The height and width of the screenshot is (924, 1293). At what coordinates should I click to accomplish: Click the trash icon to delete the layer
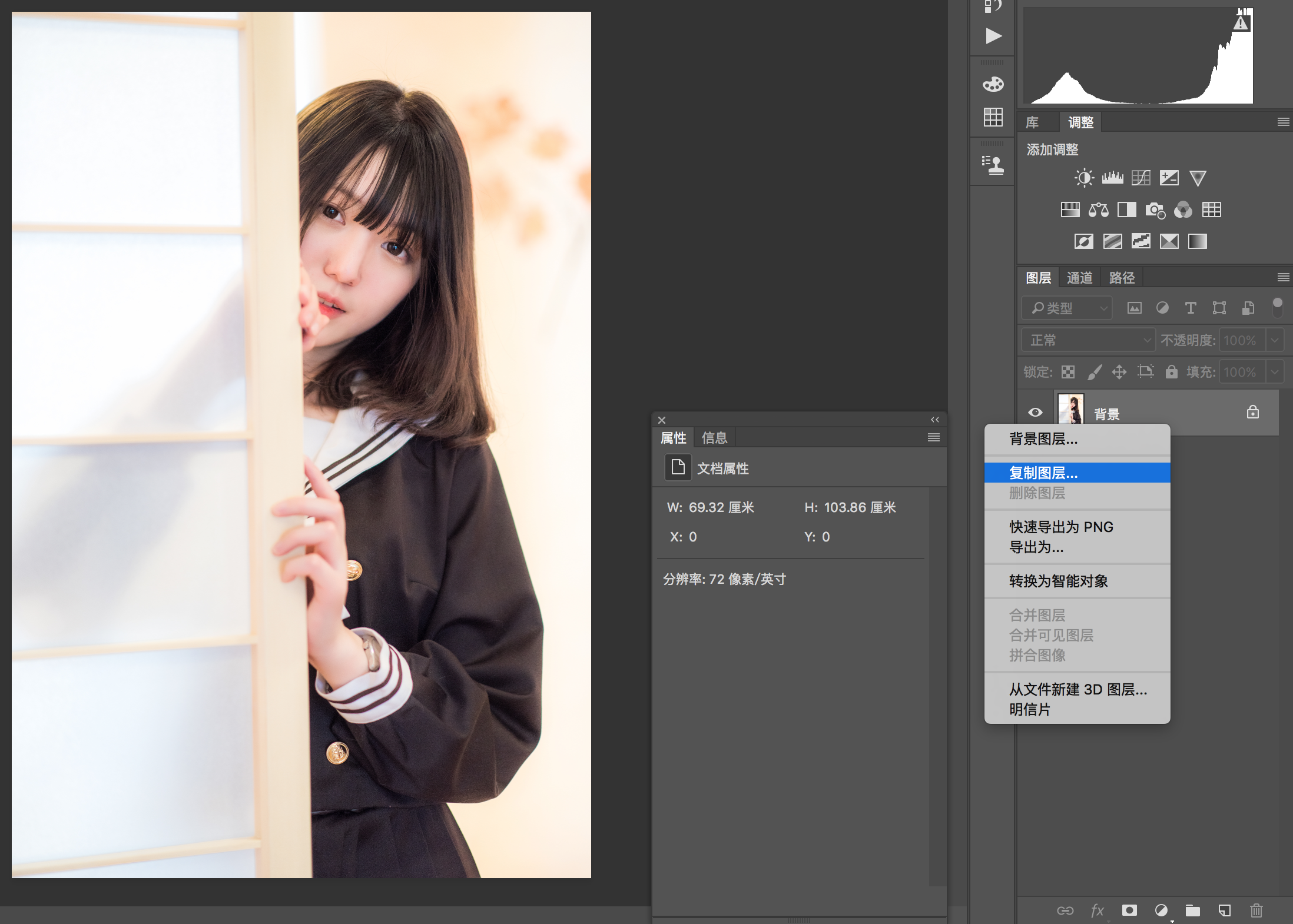(1256, 910)
